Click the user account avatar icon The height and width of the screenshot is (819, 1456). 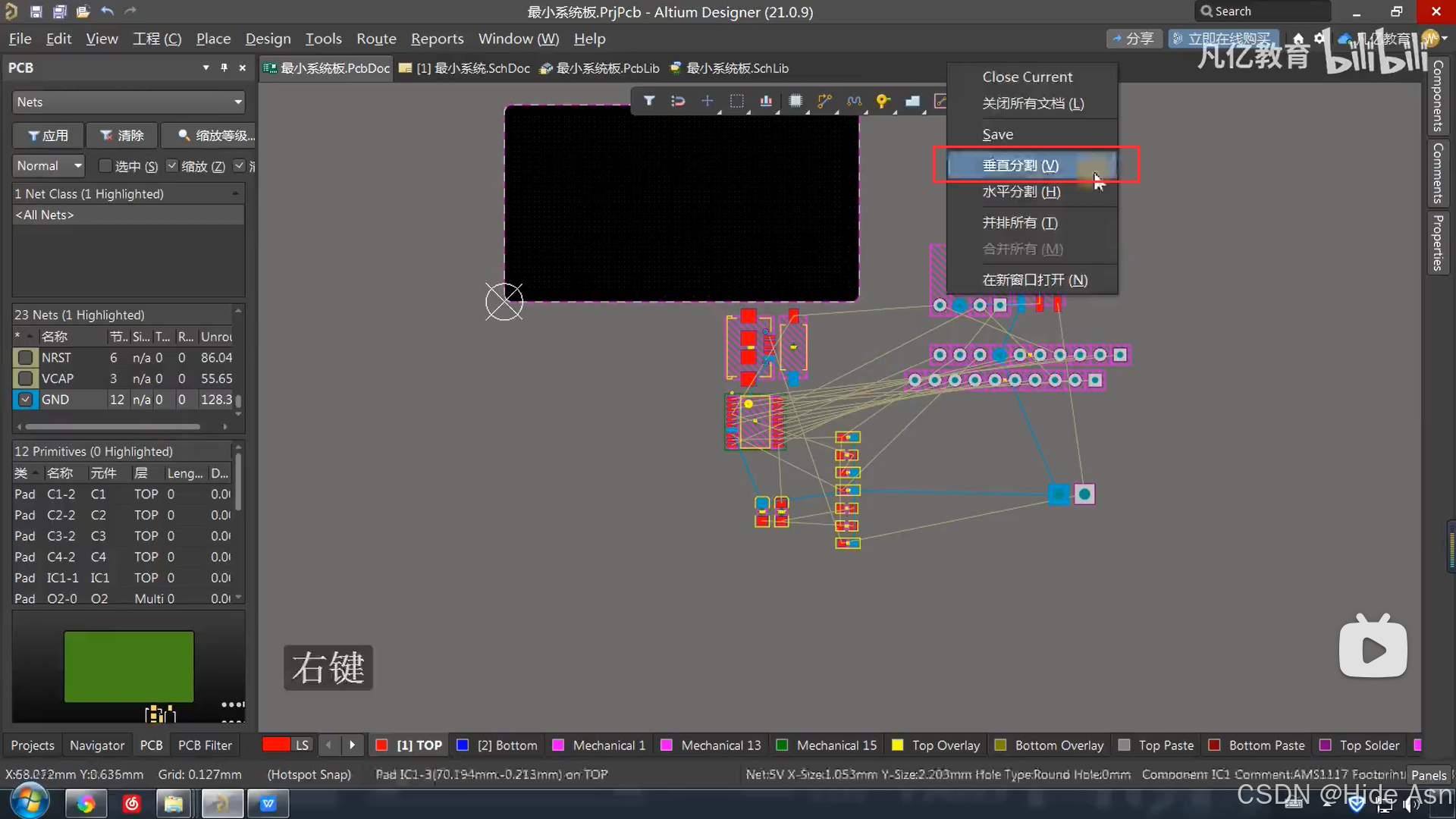[1430, 39]
